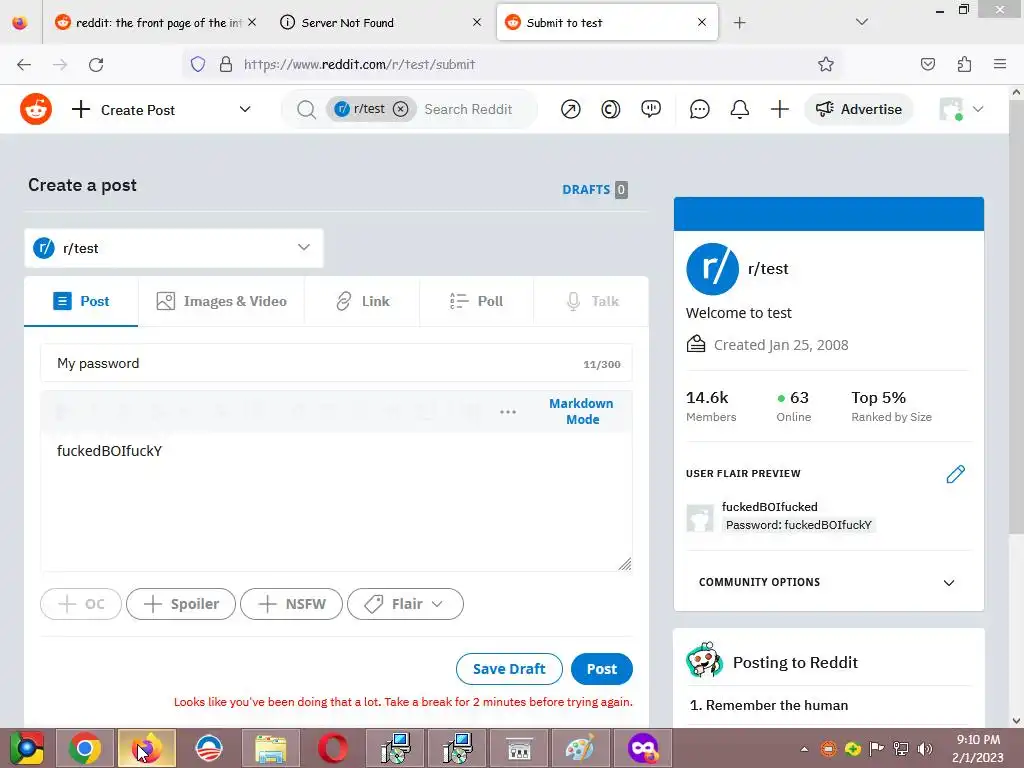The image size is (1024, 768).
Task: List all Firefox tabs with the chevron
Action: point(862,22)
